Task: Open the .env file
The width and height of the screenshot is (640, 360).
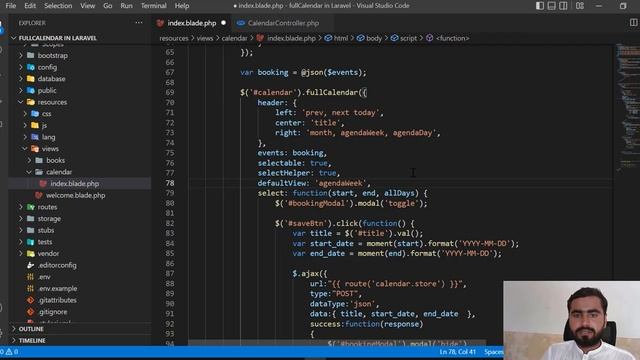Action: click(x=44, y=277)
